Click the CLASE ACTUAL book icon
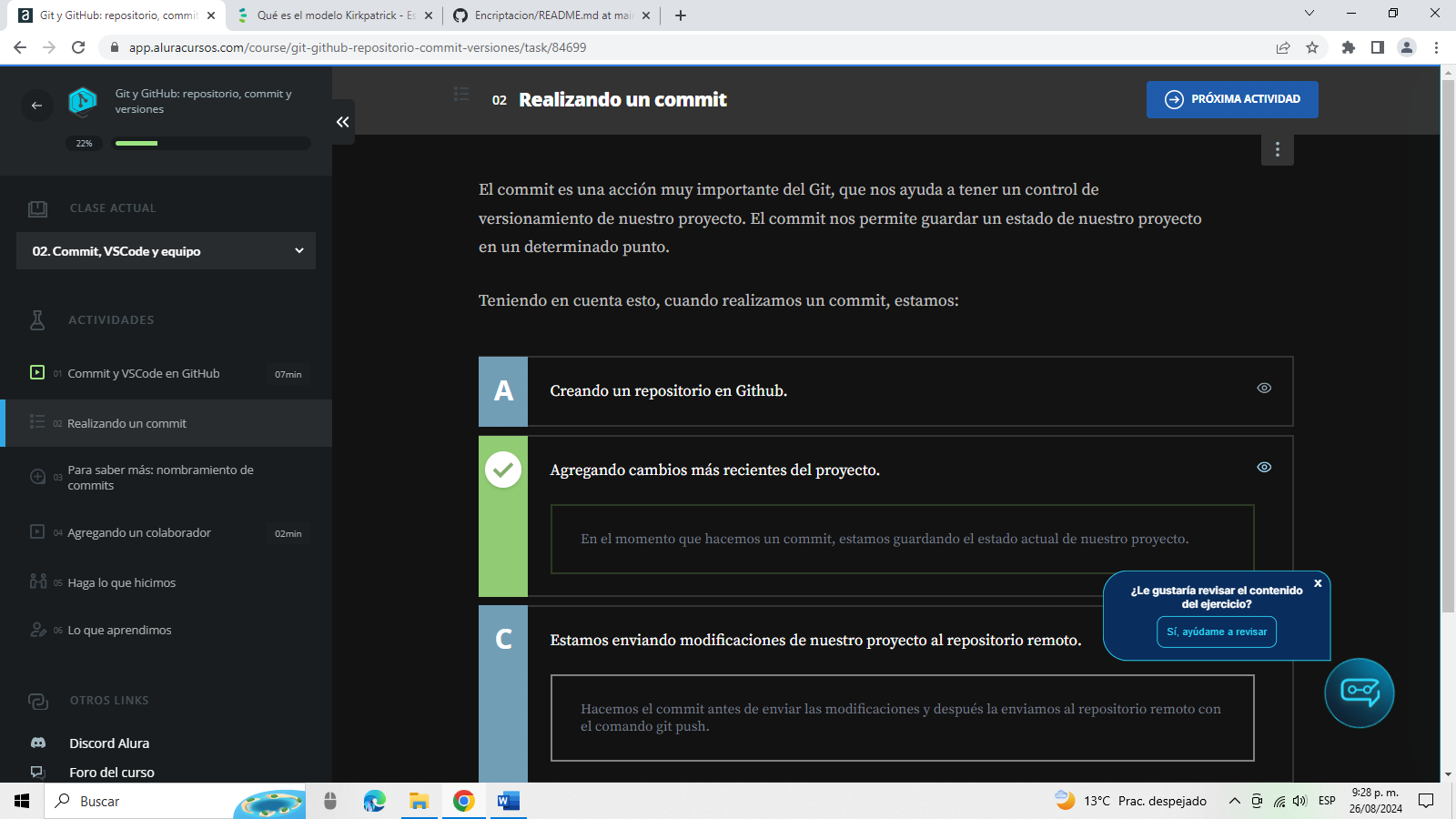Image resolution: width=1456 pixels, height=819 pixels. pyautogui.click(x=37, y=208)
